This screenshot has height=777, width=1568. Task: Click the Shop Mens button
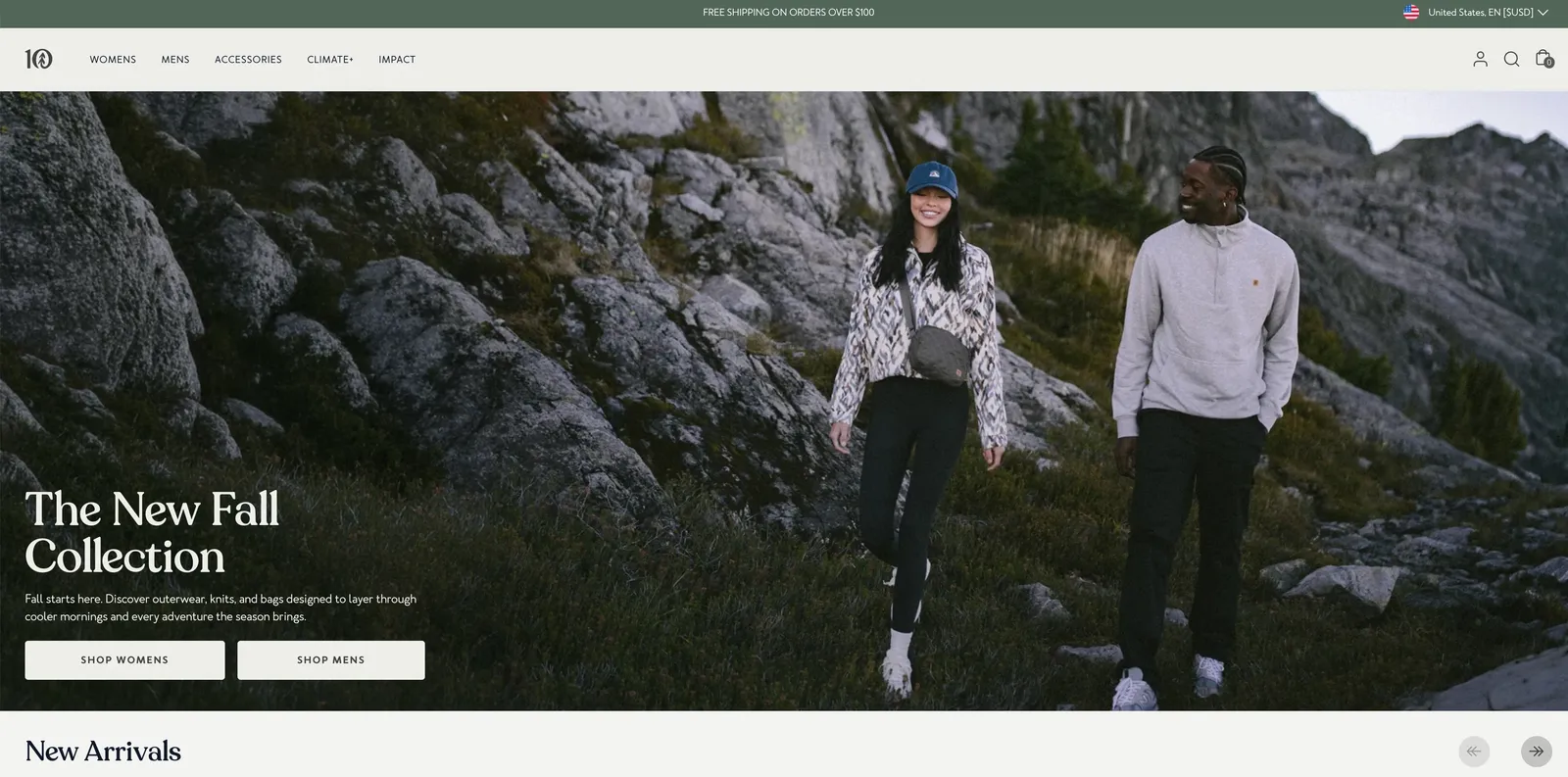point(331,660)
